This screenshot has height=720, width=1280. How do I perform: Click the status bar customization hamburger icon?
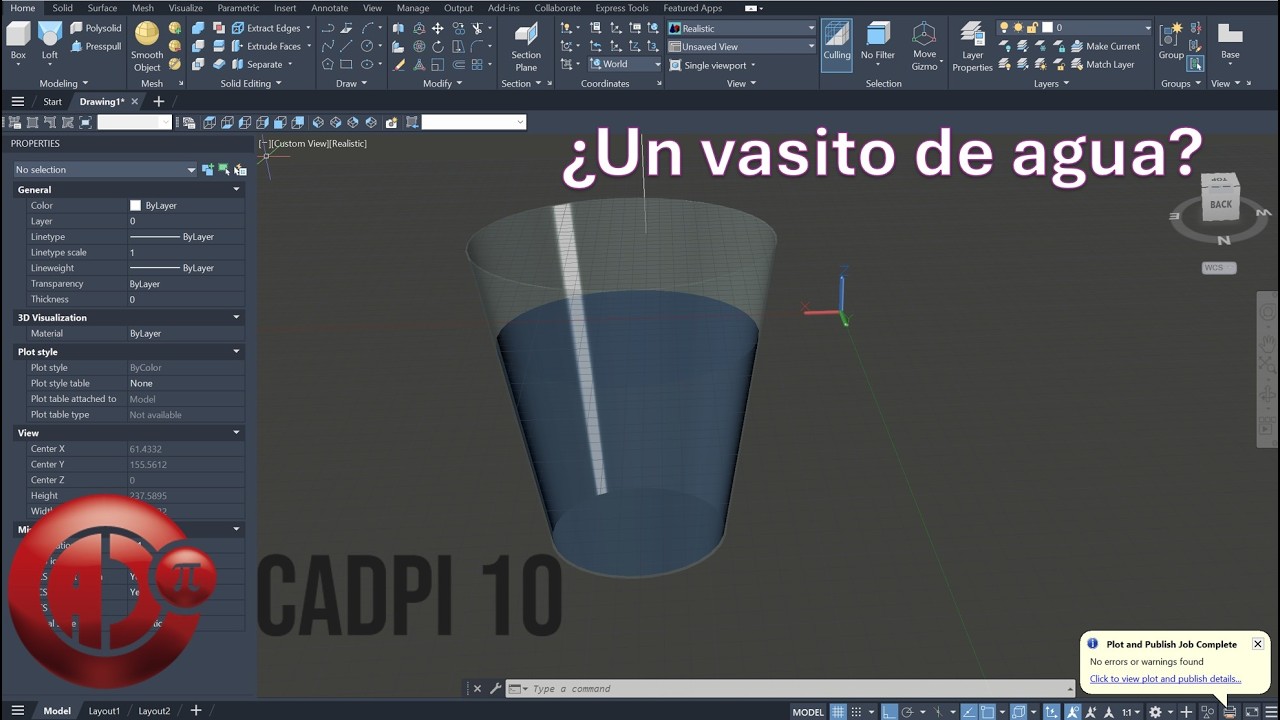(1271, 711)
